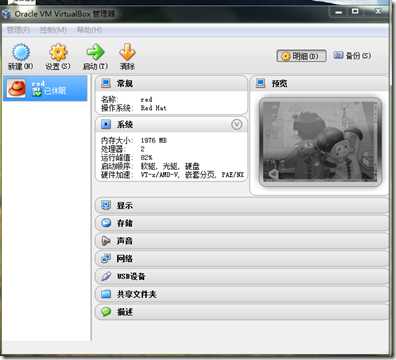
Task: Click the 已休眠 saved-state icon
Action: (x=36, y=92)
